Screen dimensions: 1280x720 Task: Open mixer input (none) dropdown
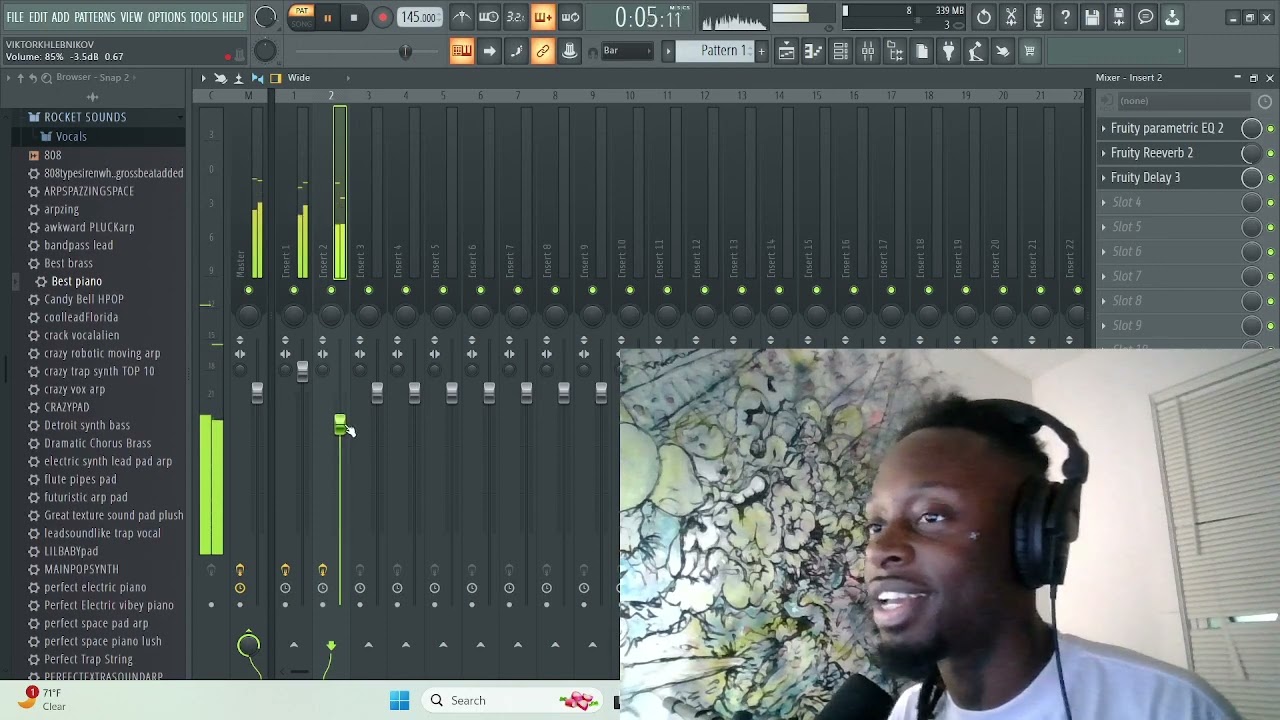pos(1183,101)
